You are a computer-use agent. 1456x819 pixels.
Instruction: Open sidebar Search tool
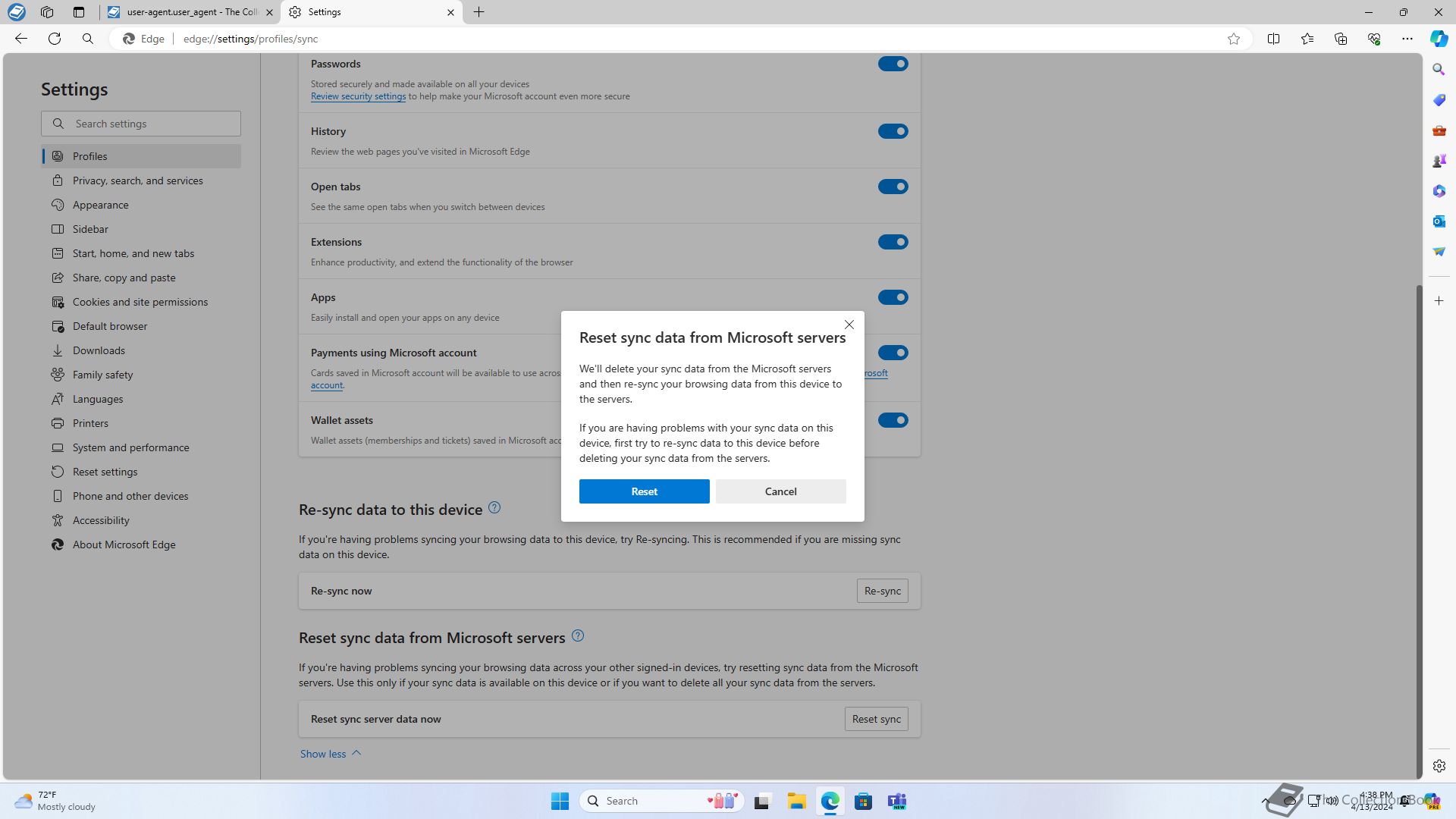pyautogui.click(x=1439, y=70)
